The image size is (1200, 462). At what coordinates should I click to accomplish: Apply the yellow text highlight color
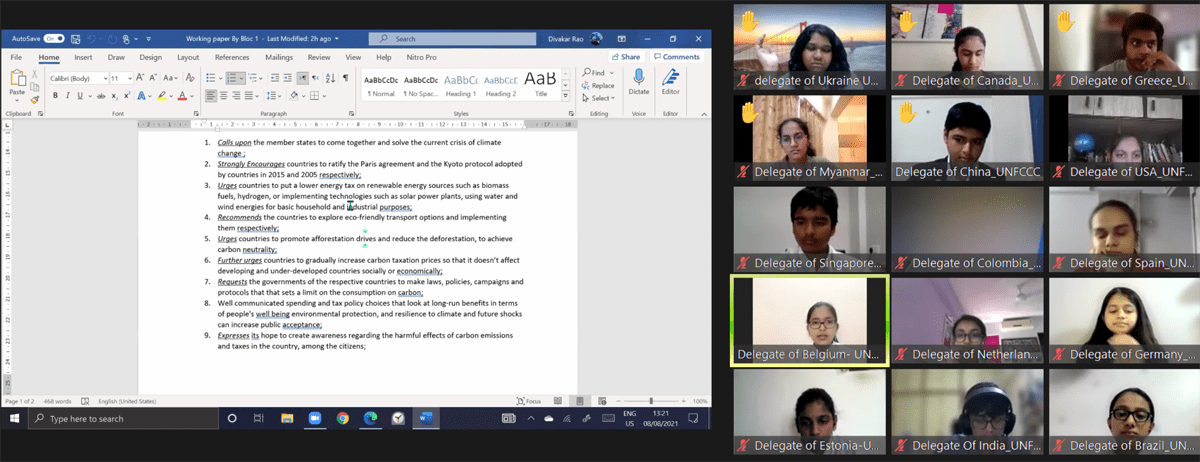coord(161,96)
